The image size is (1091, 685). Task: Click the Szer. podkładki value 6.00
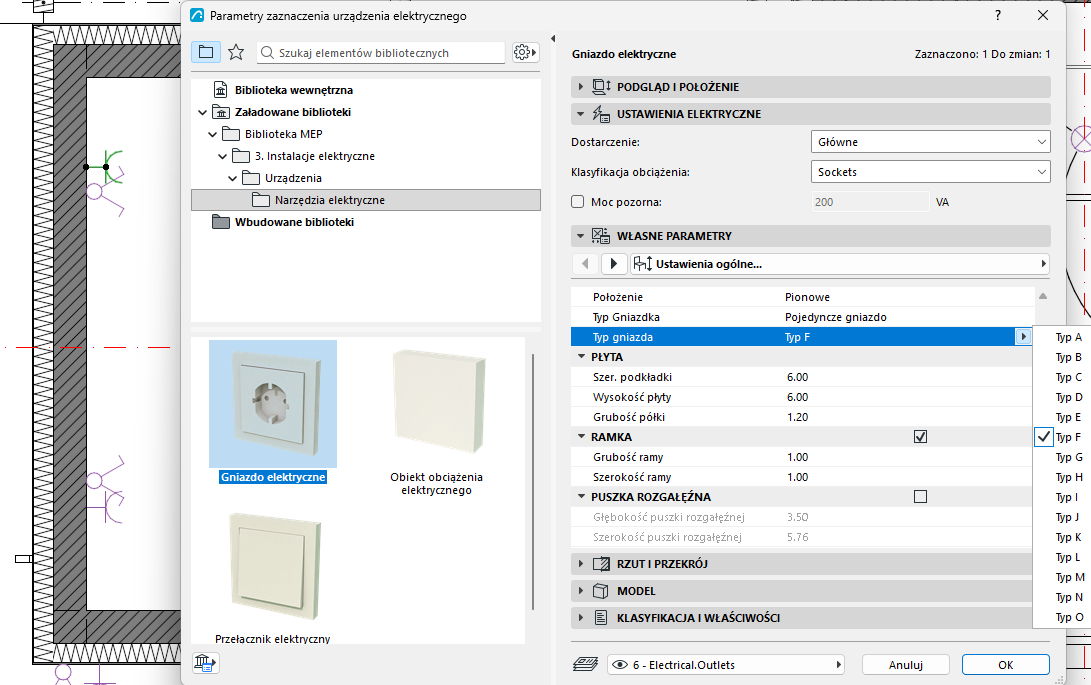797,377
